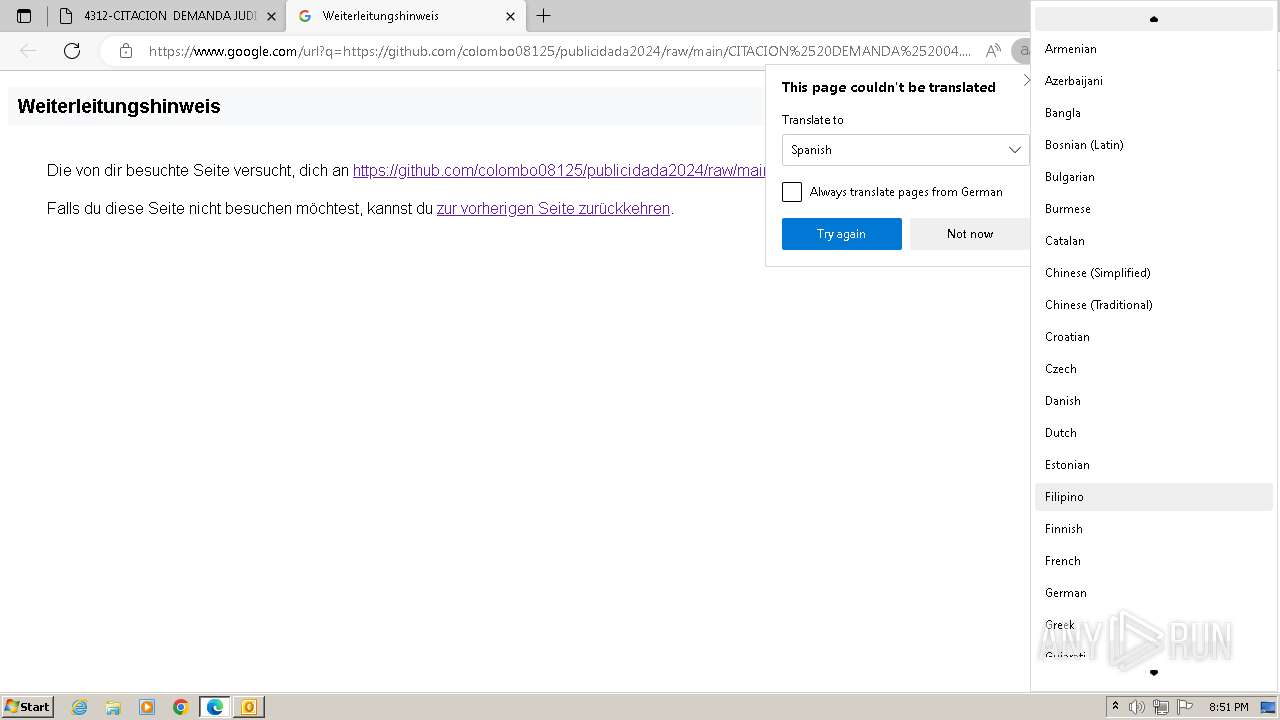Open network tray icon
The height and width of the screenshot is (720, 1280).
[x=1161, y=707]
